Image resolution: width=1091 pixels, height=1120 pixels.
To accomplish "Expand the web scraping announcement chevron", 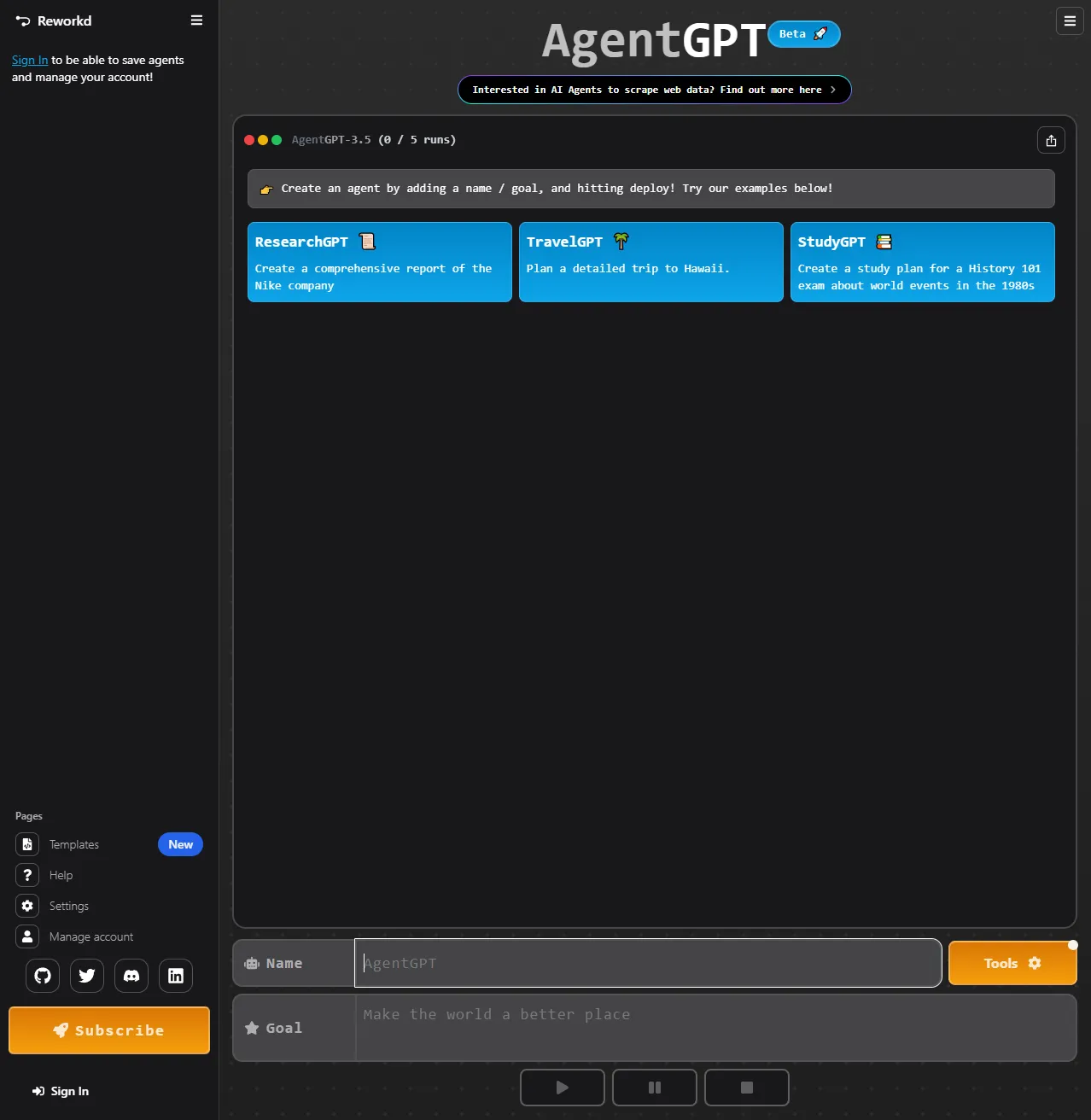I will (833, 90).
